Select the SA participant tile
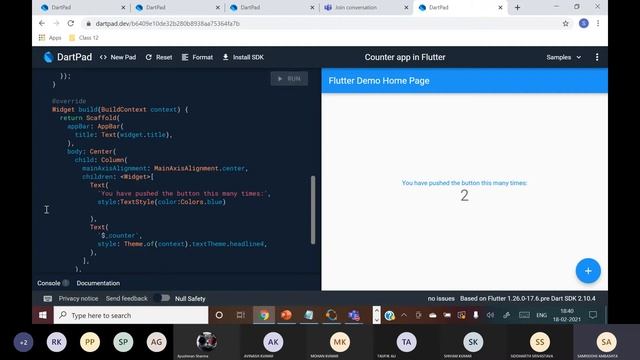Screen dimensions: 640x360 pyautogui.click(x=606, y=342)
